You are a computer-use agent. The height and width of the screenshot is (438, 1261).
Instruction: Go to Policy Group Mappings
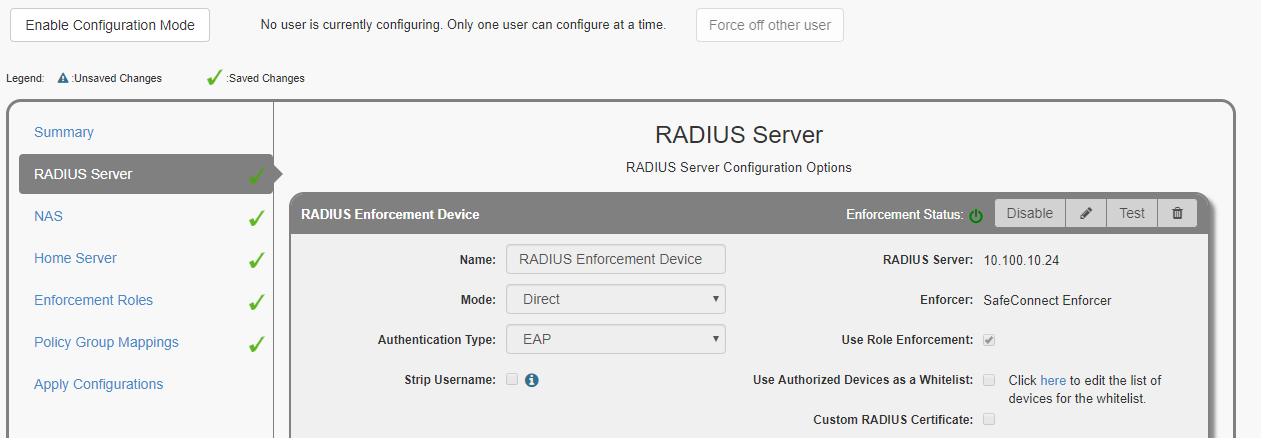click(106, 342)
